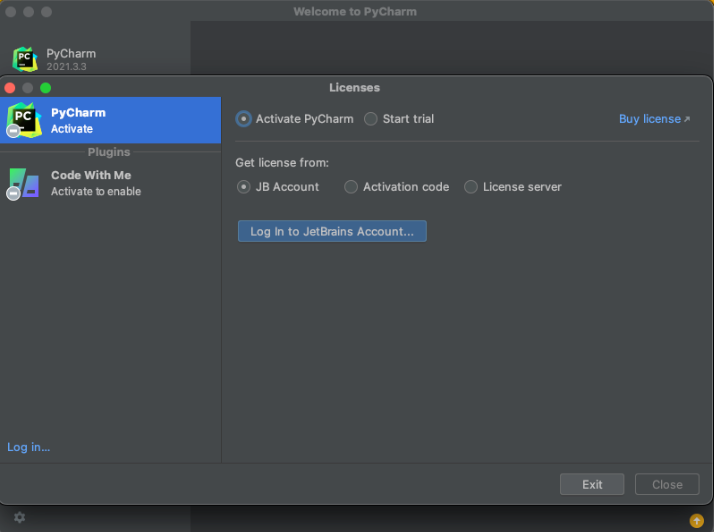
Task: Choose Activation code license option
Action: click(351, 187)
